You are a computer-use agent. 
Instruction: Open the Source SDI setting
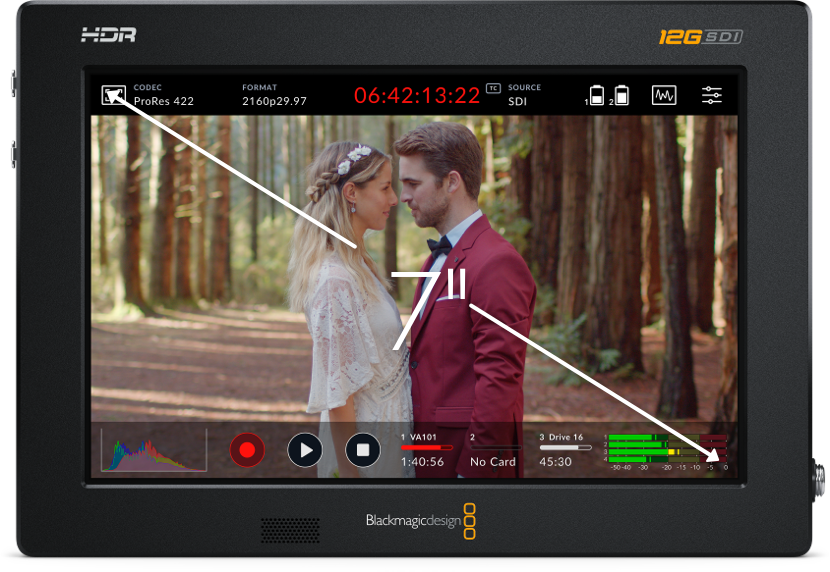point(525,95)
